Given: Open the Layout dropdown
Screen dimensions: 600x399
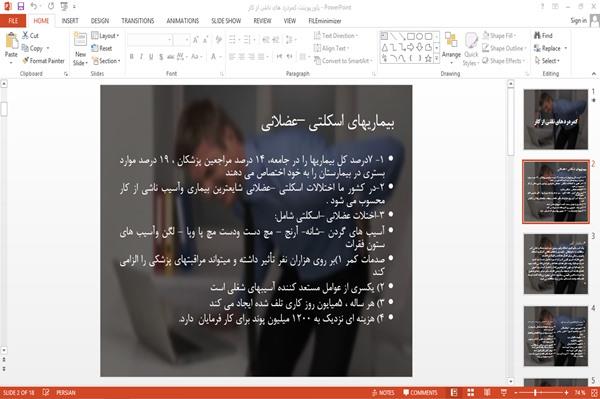Looking at the screenshot, I should (105, 36).
